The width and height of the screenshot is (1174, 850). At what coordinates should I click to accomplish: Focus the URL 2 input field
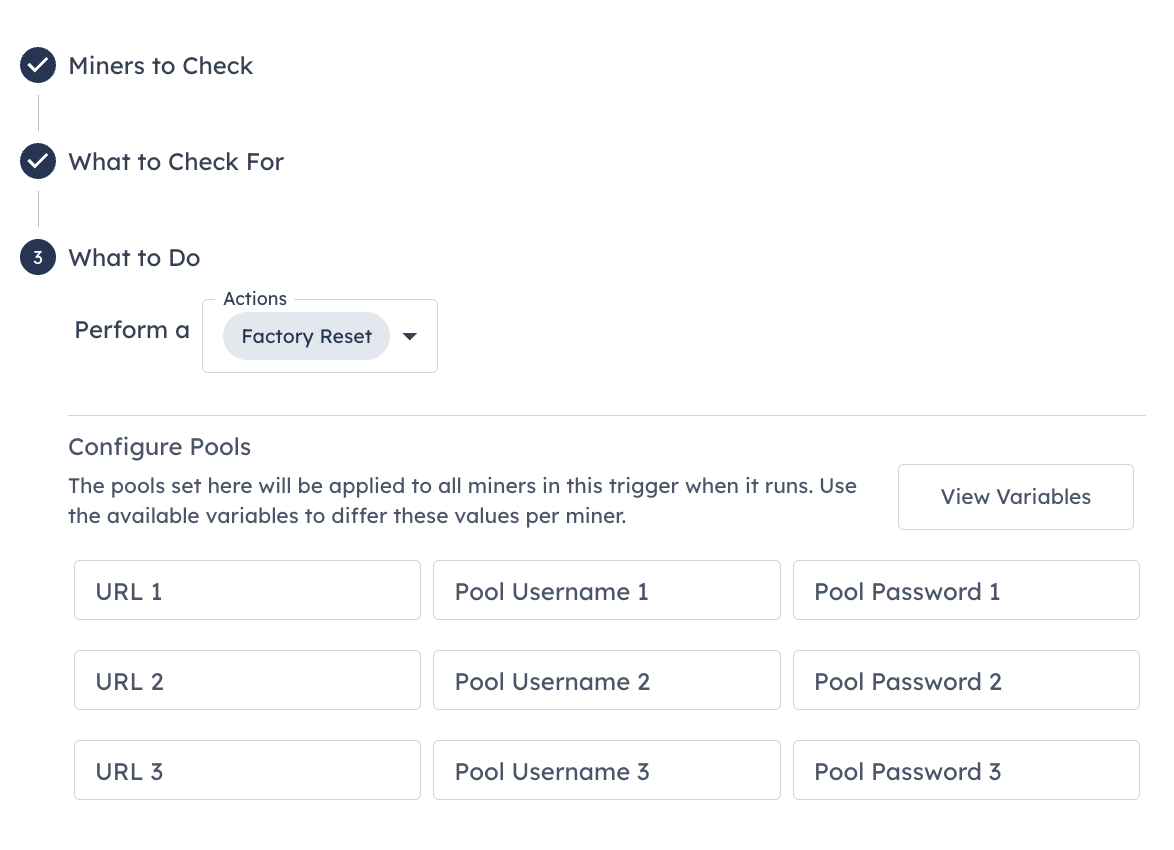(247, 680)
